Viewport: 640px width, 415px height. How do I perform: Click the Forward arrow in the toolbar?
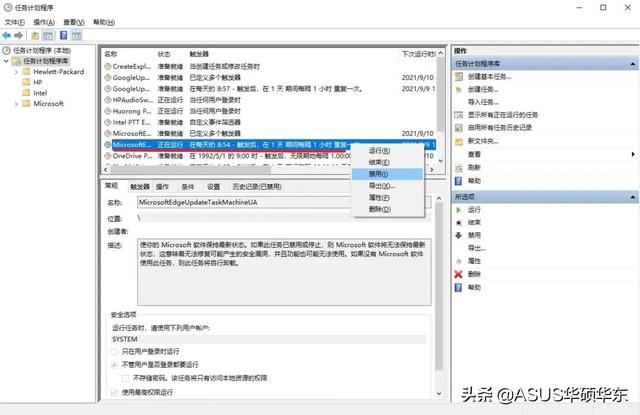[x=18, y=36]
